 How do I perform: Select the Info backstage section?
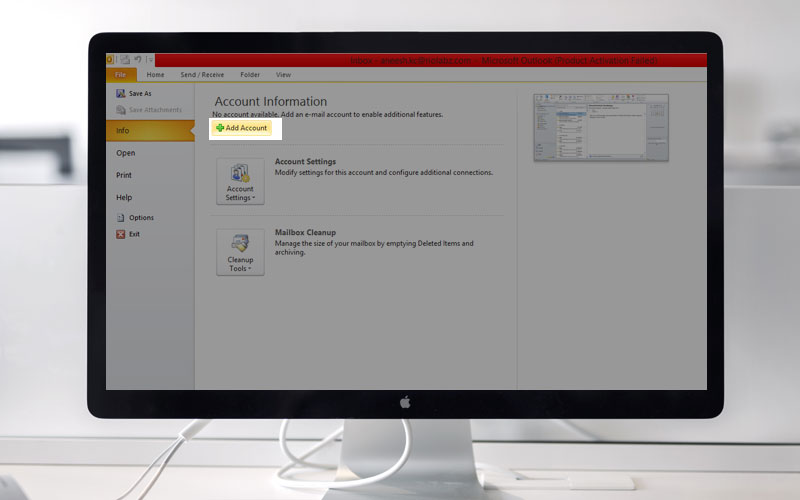[150, 131]
